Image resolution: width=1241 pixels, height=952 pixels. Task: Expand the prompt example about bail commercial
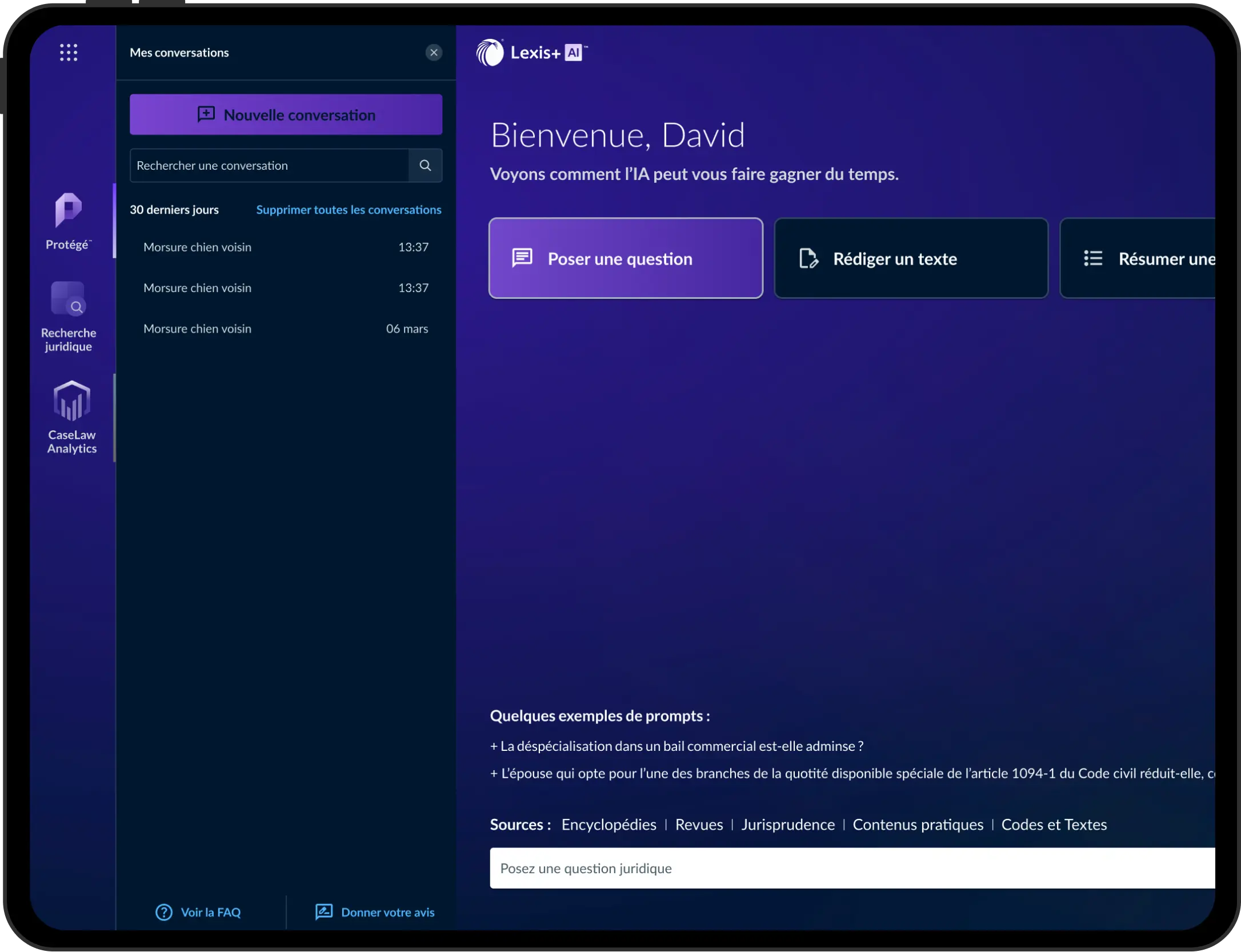(x=676, y=745)
